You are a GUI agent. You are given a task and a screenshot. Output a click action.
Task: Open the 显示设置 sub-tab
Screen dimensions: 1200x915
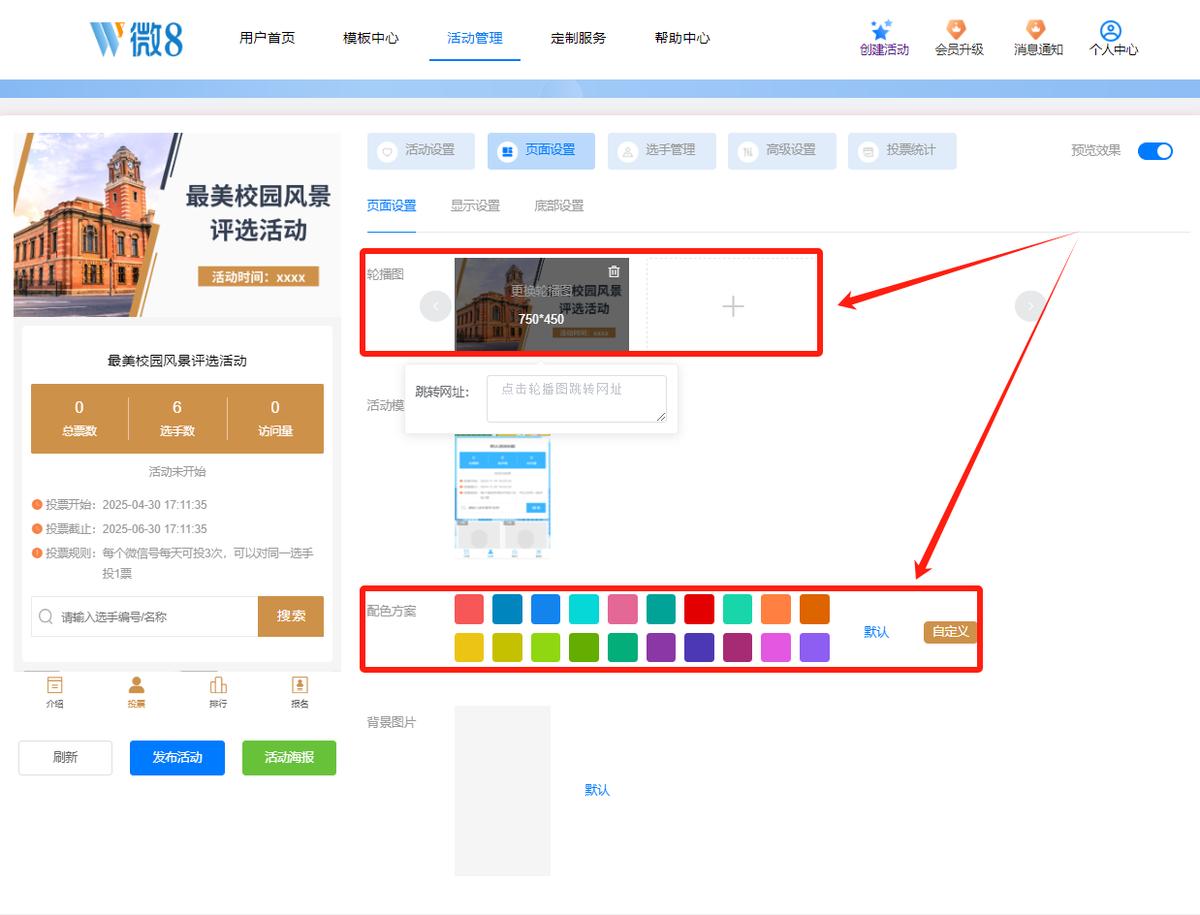point(475,206)
